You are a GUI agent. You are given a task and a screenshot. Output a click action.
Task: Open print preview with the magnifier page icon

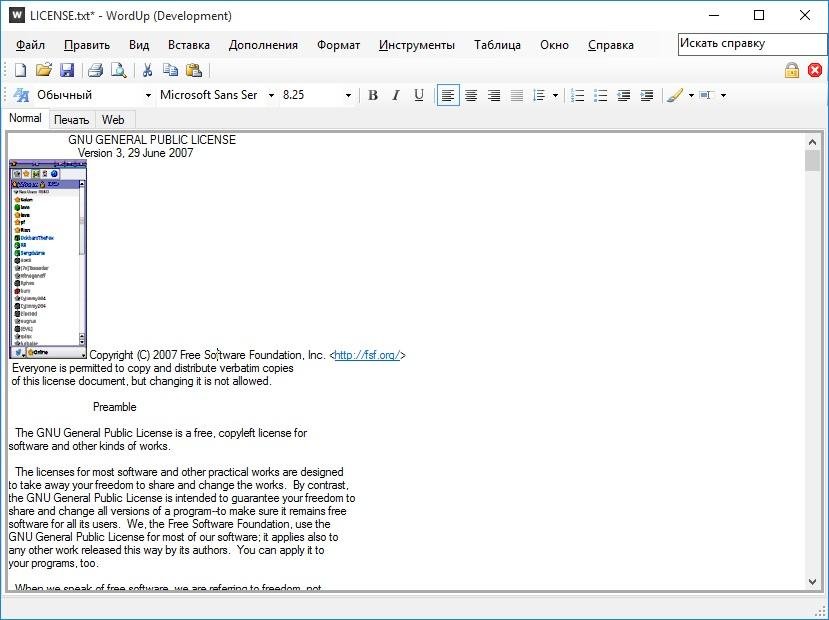[x=118, y=70]
